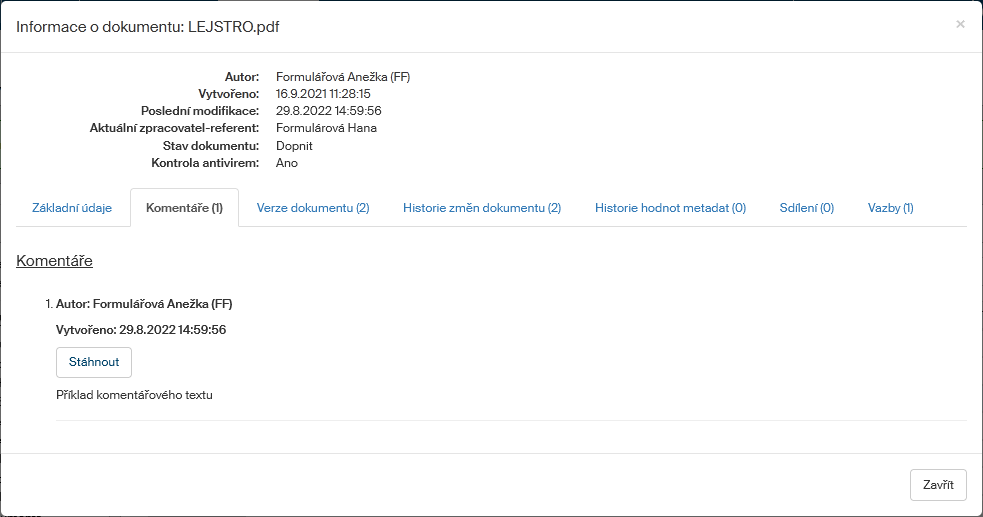This screenshot has width=983, height=517.
Task: Click the underlined Komentáře heading
Action: [x=55, y=261]
